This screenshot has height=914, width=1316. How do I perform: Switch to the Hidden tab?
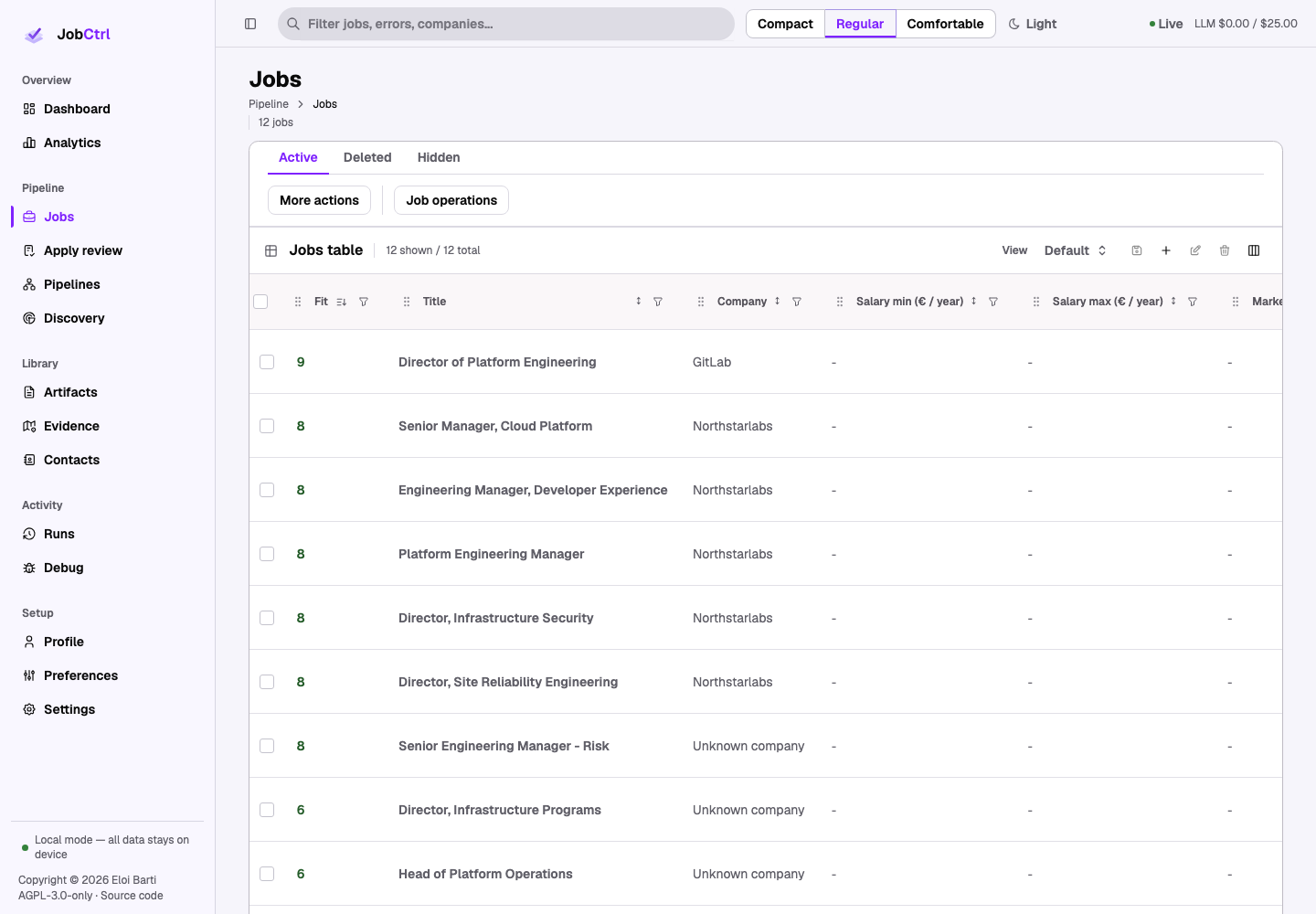click(x=439, y=157)
